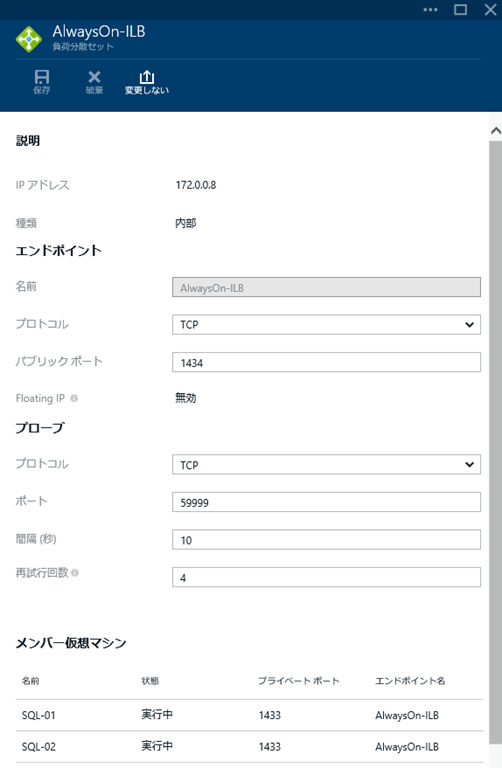Image resolution: width=502 pixels, height=768 pixels.
Task: Click the 再試行回数 field showing 4
Action: click(x=326, y=577)
